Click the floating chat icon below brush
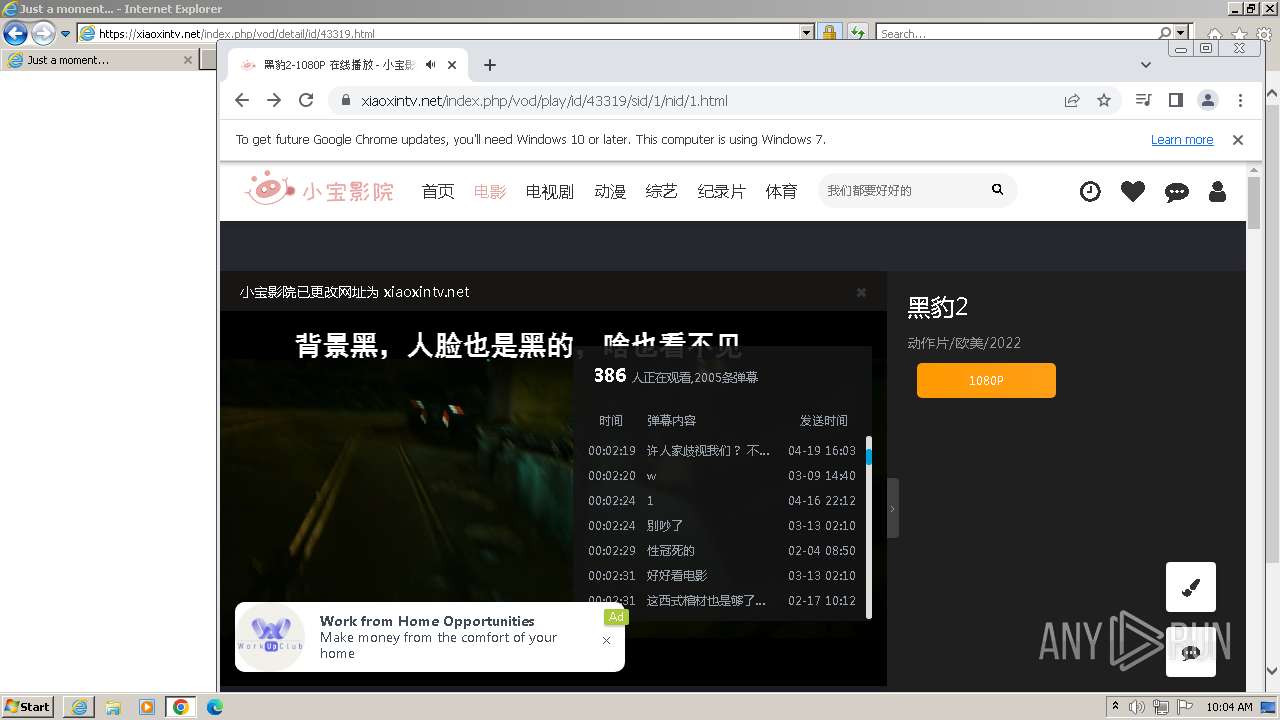Screen dimensions: 1280x720 (x=1191, y=652)
